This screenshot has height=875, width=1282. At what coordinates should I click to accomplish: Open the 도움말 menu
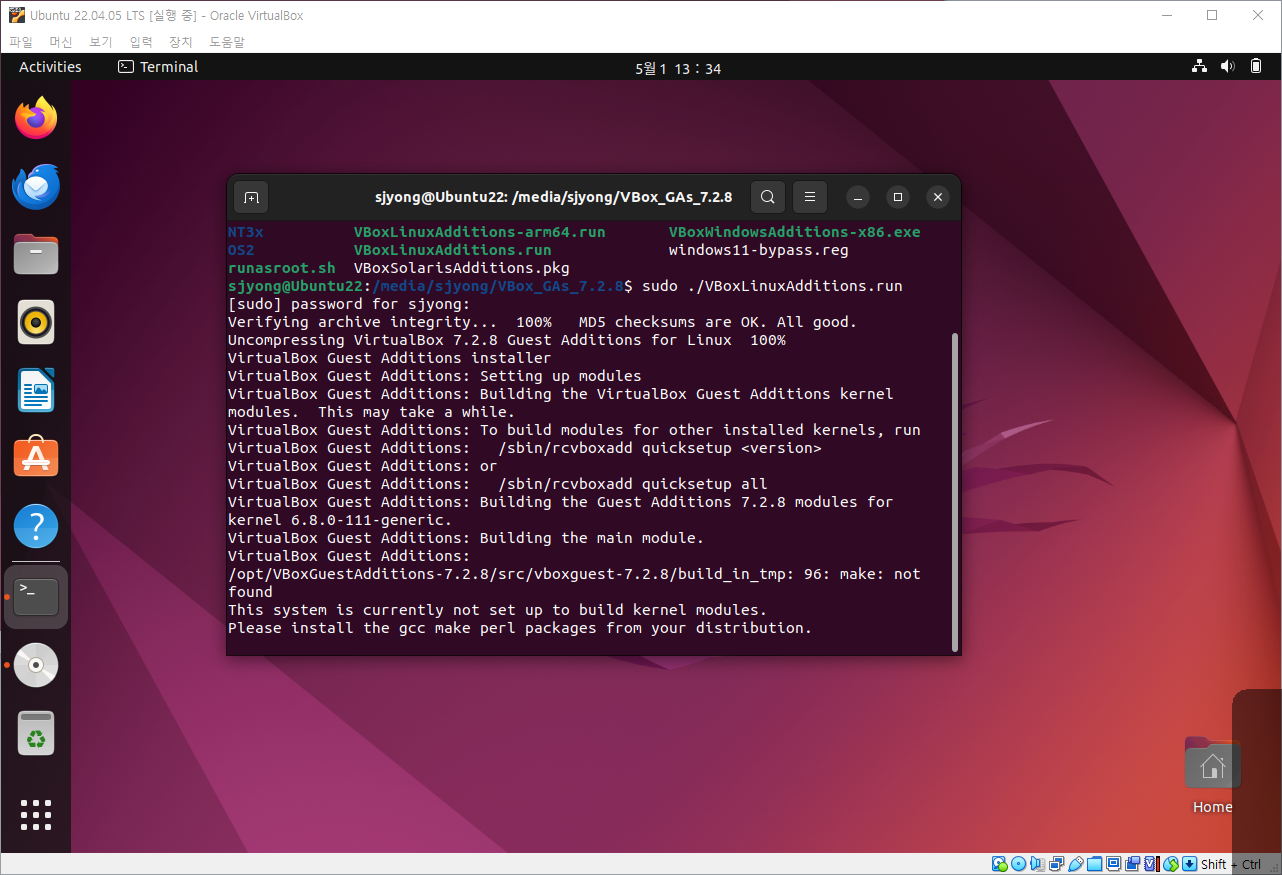click(x=227, y=42)
